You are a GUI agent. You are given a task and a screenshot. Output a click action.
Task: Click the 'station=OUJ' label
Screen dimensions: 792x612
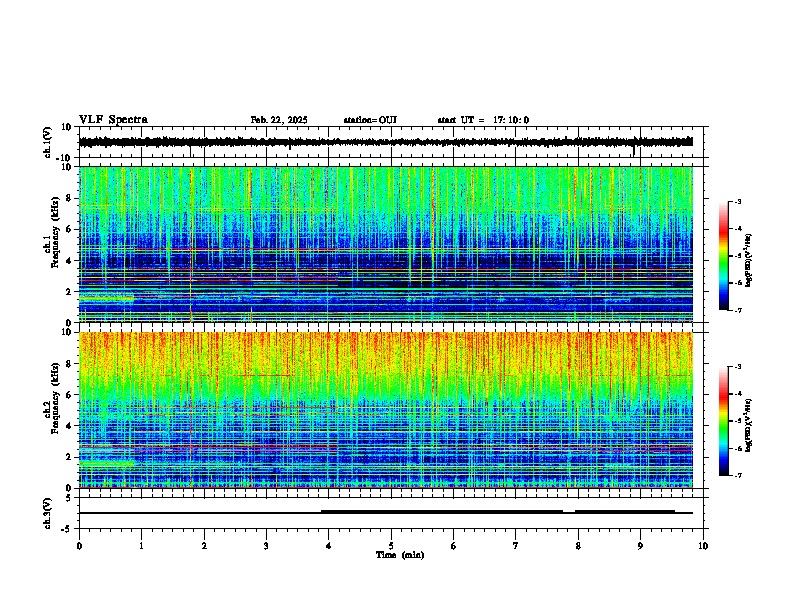[370, 120]
